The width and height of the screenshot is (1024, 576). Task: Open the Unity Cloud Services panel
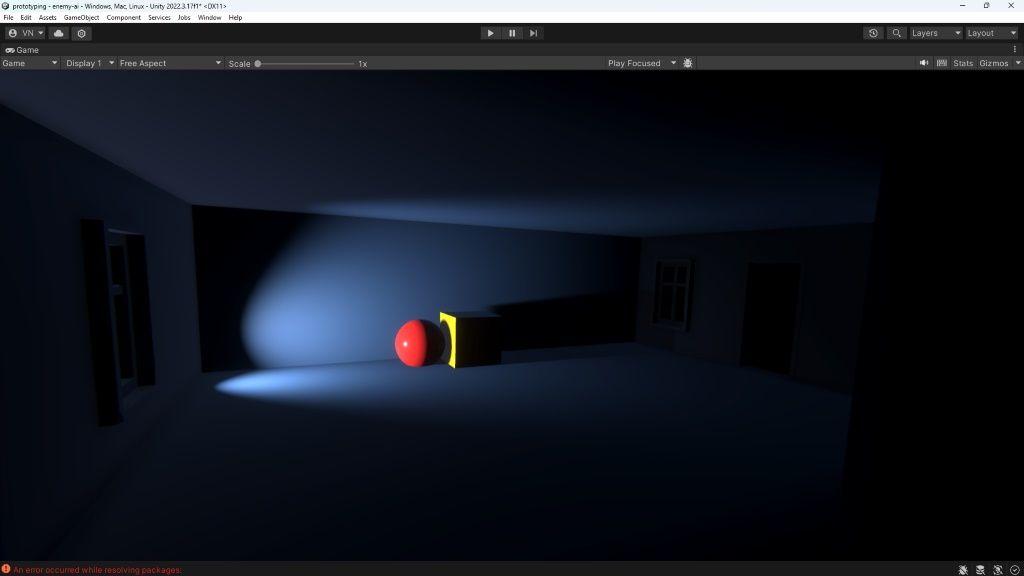coord(58,32)
